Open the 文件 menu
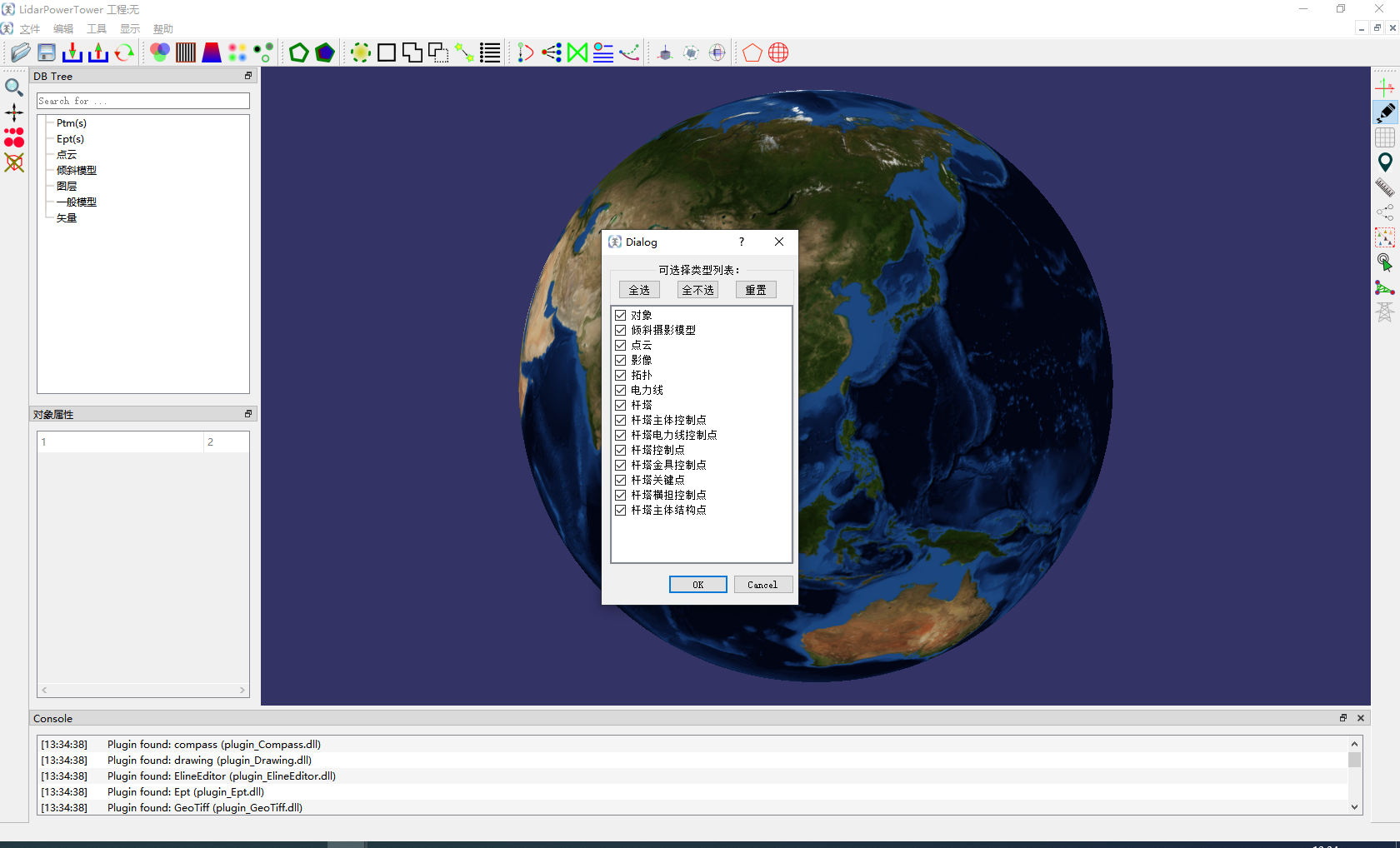The height and width of the screenshot is (848, 1400). click(x=30, y=29)
